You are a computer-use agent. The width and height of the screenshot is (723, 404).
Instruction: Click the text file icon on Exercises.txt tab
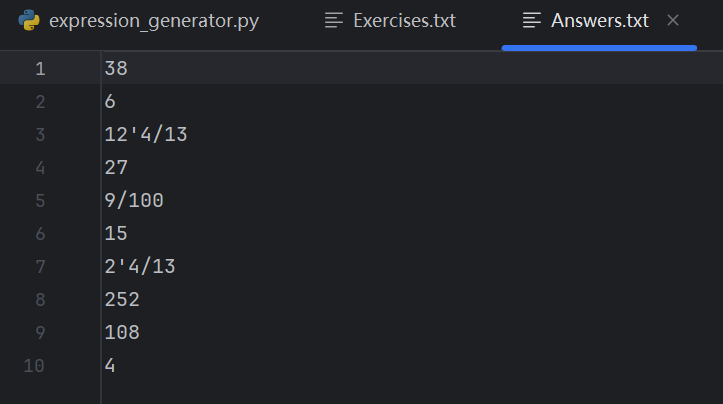click(x=335, y=20)
